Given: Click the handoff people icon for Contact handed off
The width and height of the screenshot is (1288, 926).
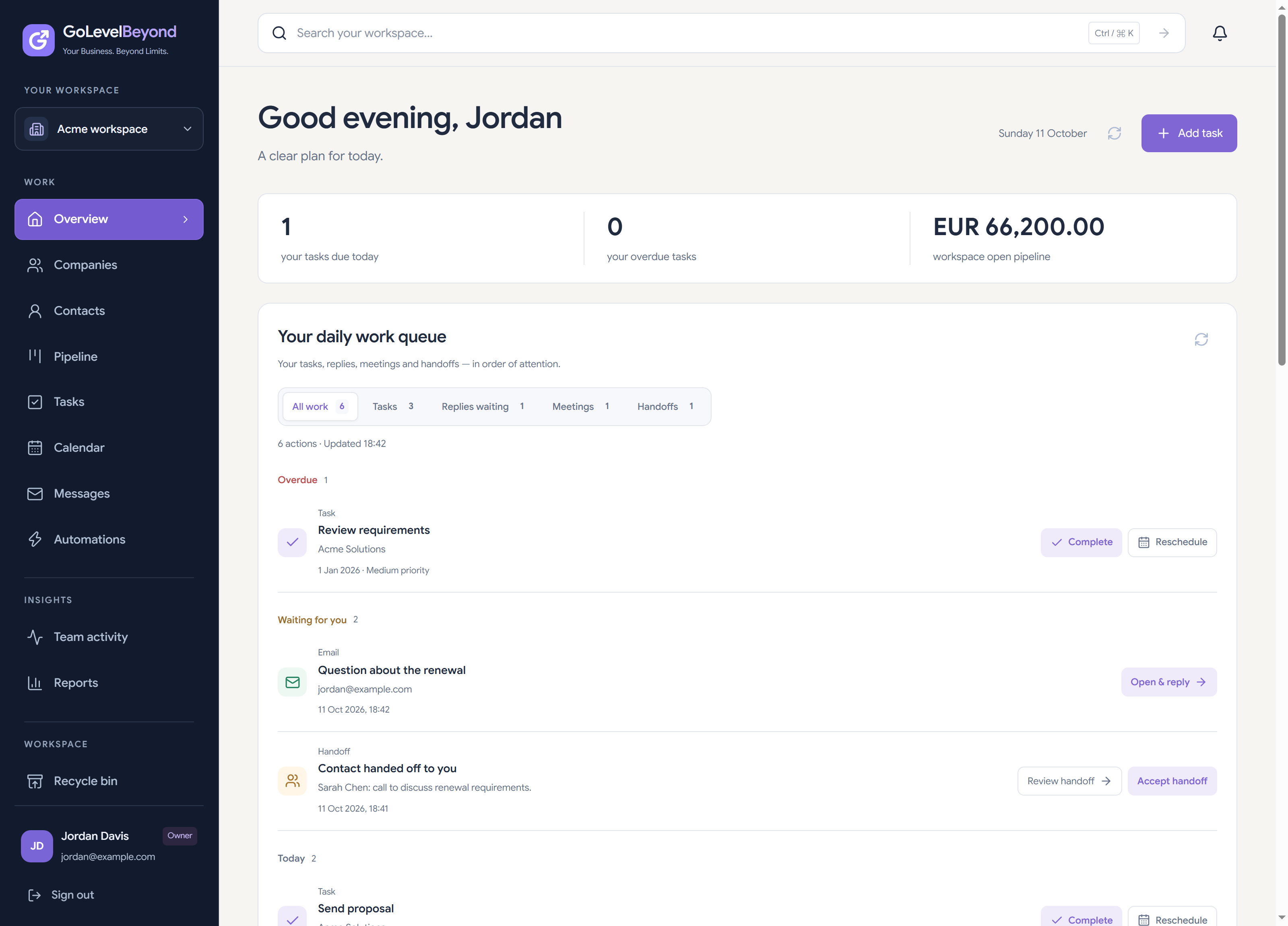Looking at the screenshot, I should click(292, 781).
